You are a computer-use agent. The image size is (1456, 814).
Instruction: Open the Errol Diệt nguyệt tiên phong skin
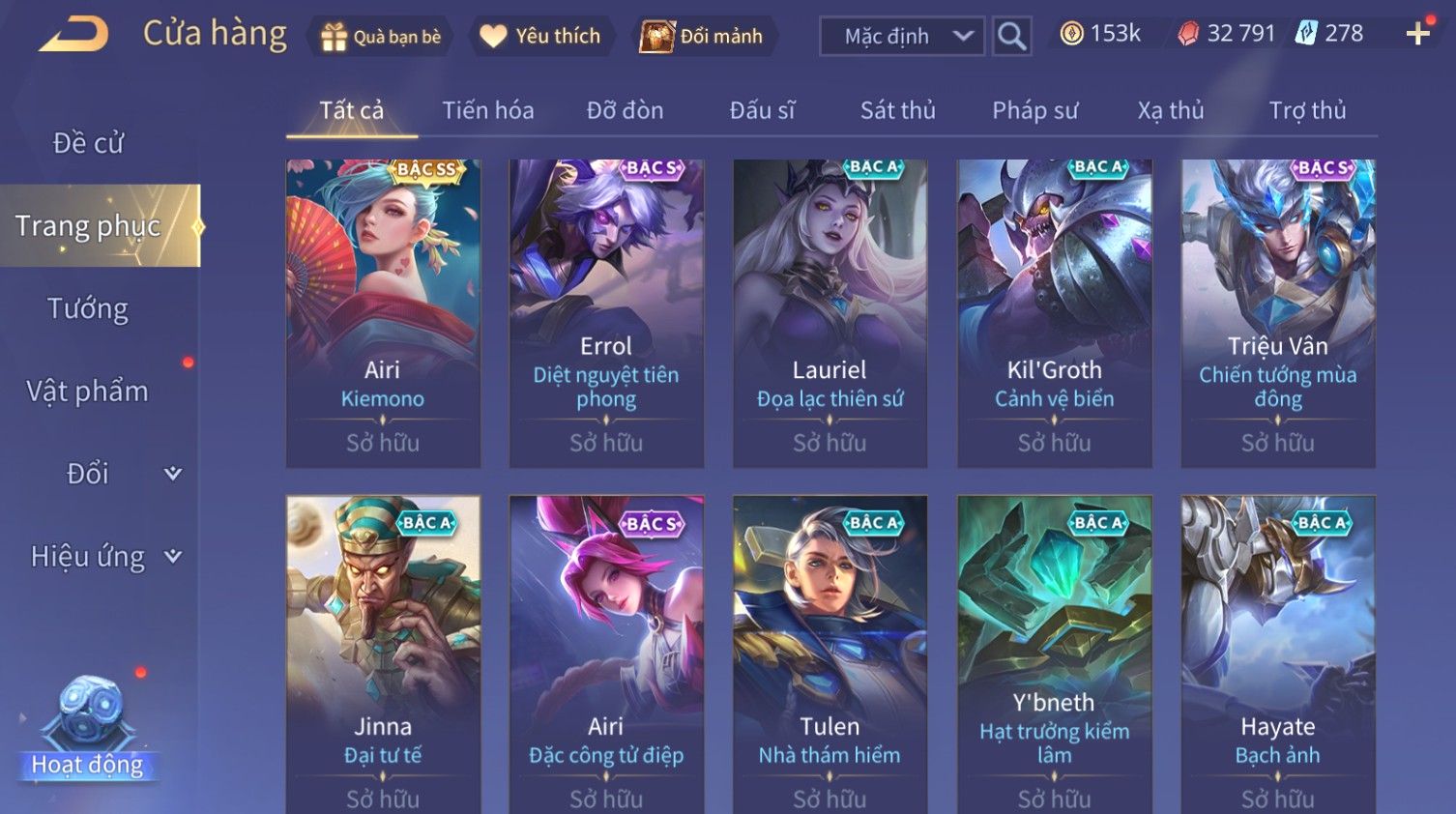[606, 313]
